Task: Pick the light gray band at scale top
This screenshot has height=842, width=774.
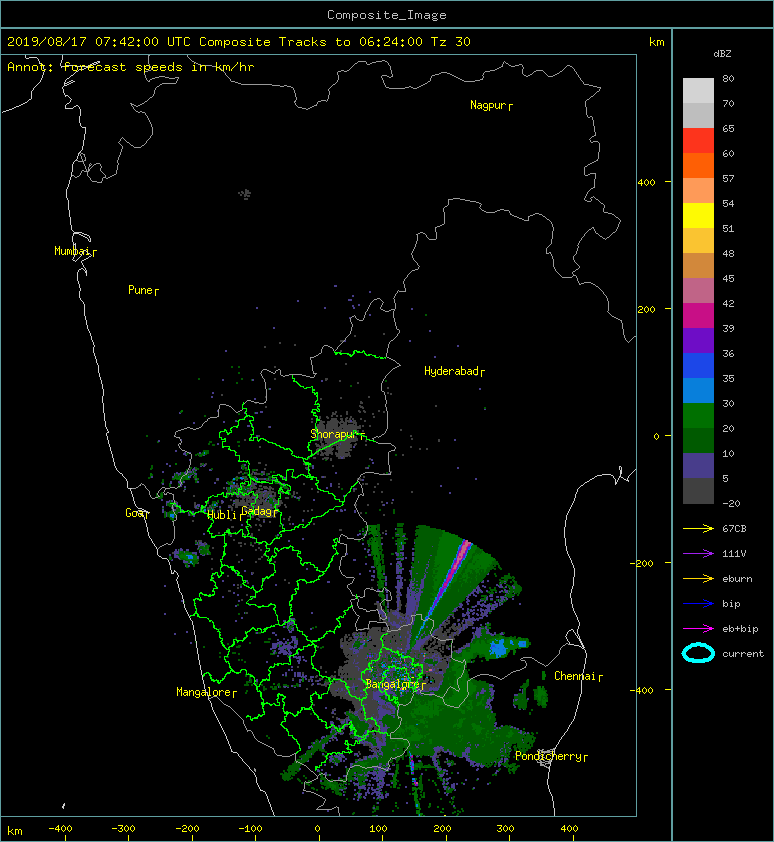Action: click(x=698, y=91)
